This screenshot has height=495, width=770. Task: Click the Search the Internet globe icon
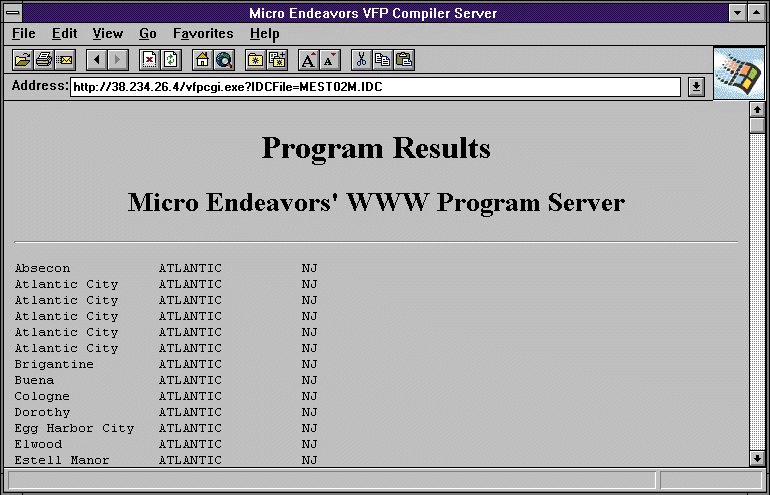click(x=224, y=60)
